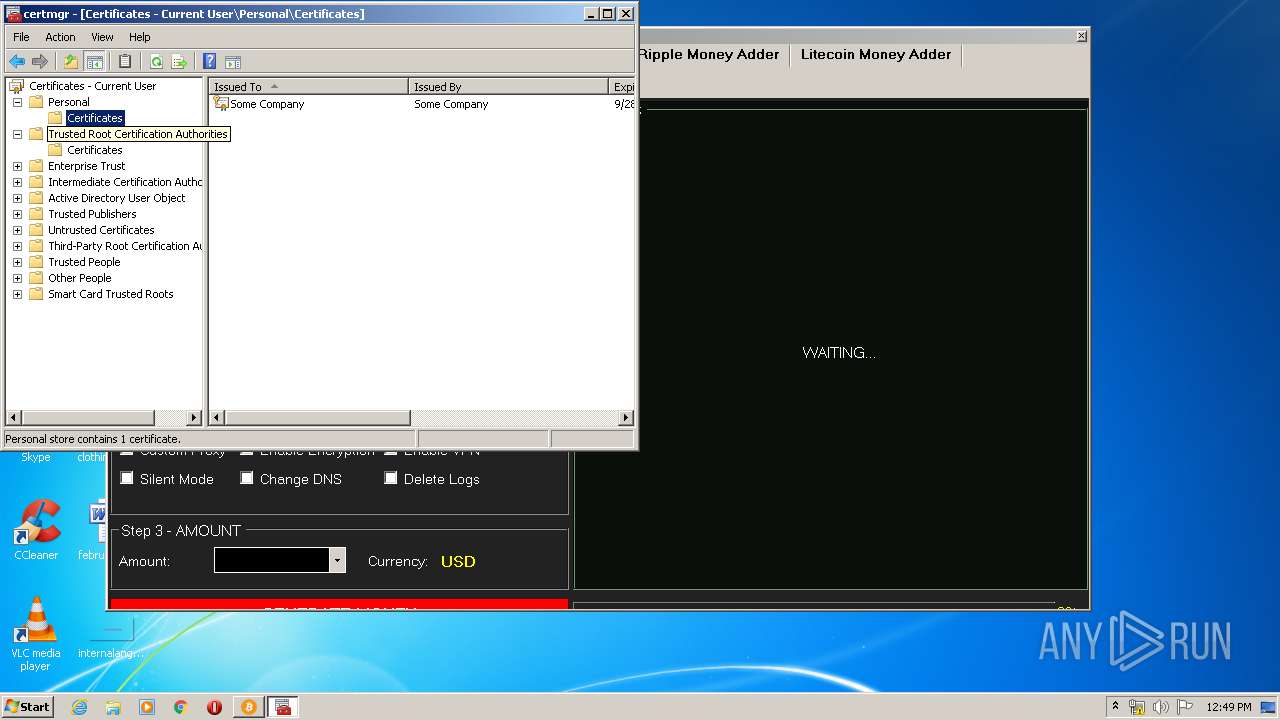The width and height of the screenshot is (1280, 720).
Task: Open VLC media player desktop shortcut
Action: coord(36,634)
